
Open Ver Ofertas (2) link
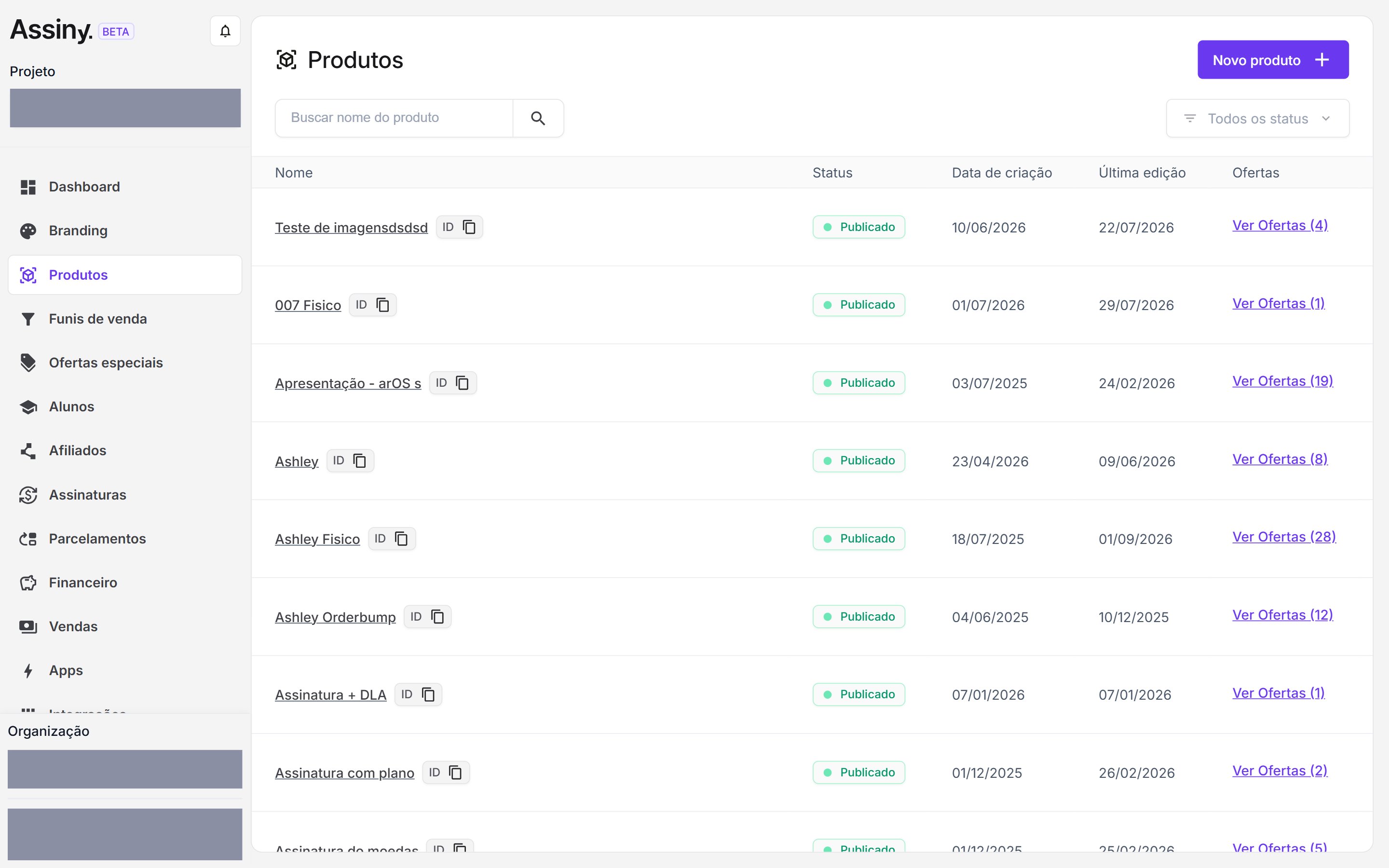(1280, 771)
